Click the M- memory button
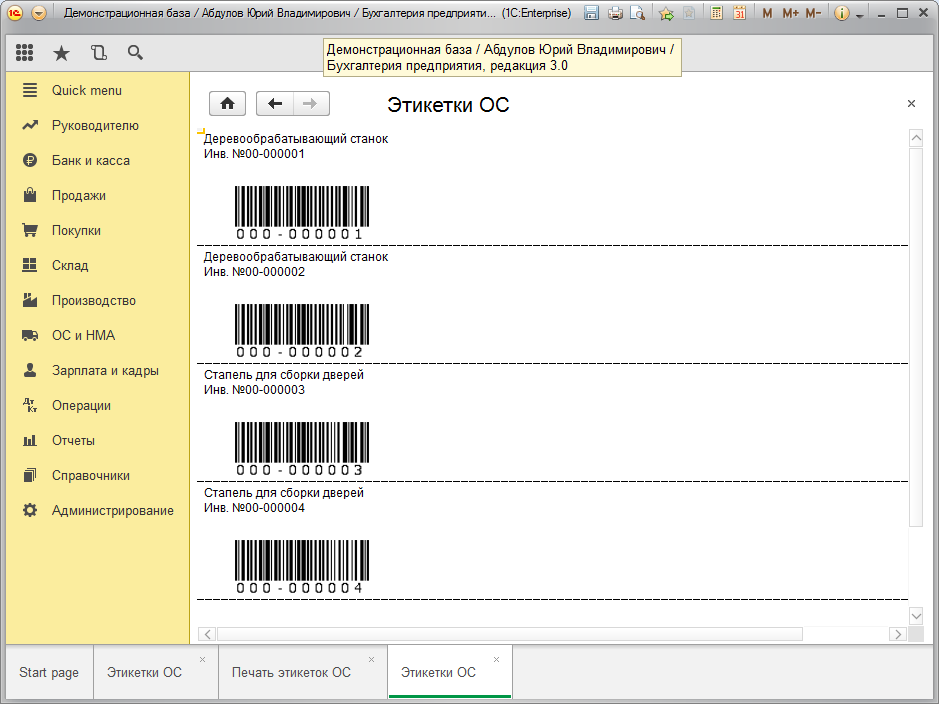Screen dimensions: 939x704 pos(813,13)
